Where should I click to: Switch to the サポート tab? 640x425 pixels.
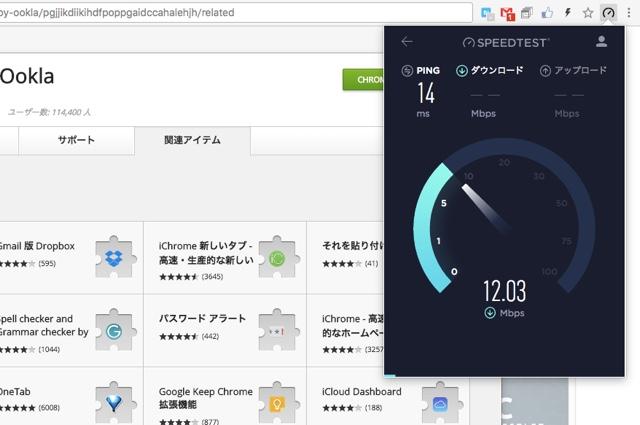(77, 141)
